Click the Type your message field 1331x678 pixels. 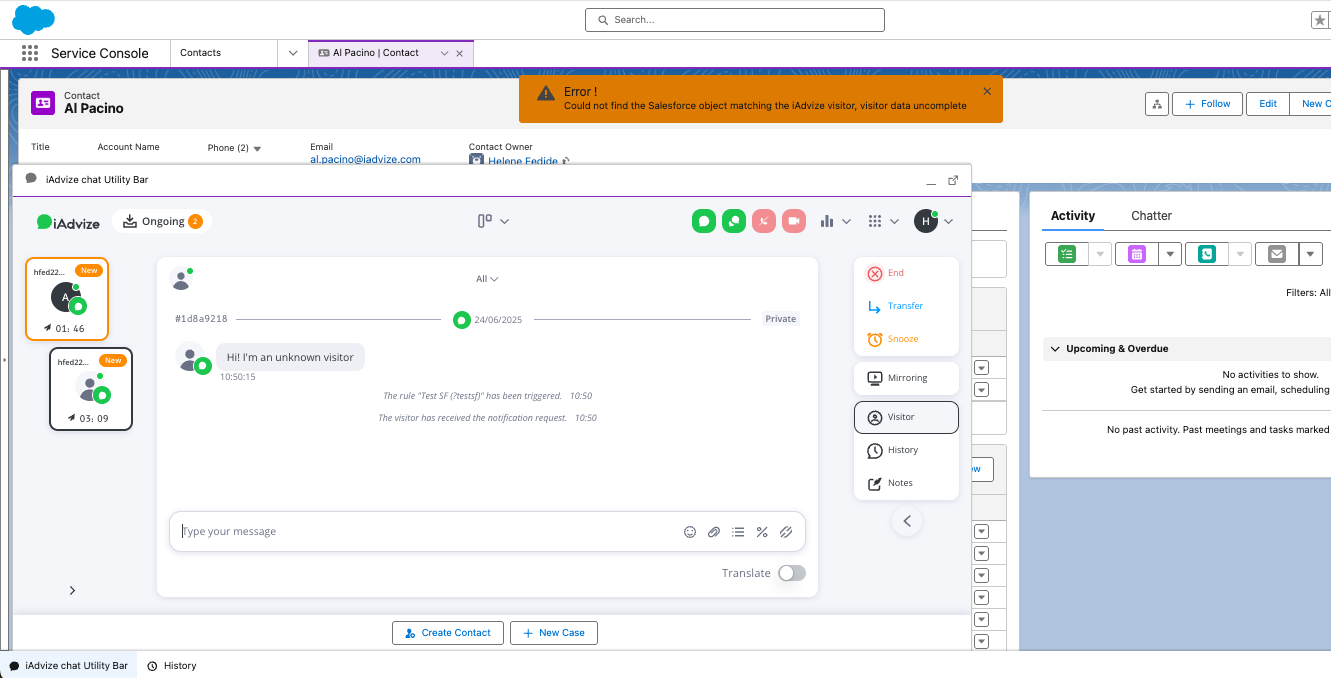click(487, 532)
